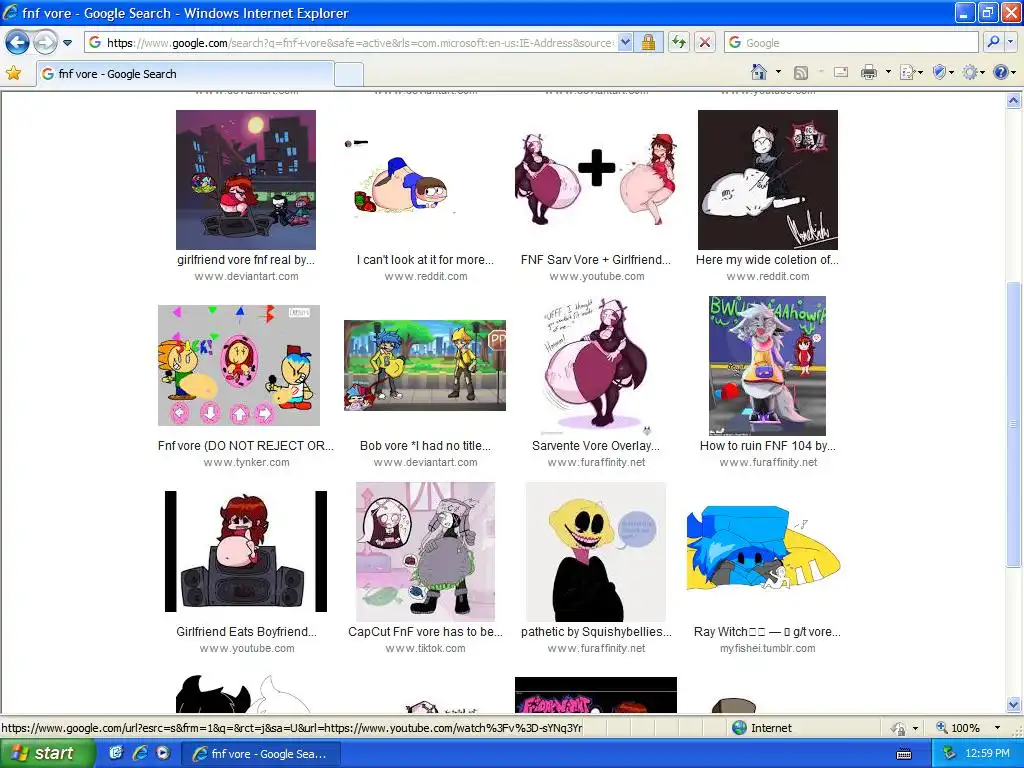
Task: Click the www.tiktok.com source text
Action: point(425,648)
